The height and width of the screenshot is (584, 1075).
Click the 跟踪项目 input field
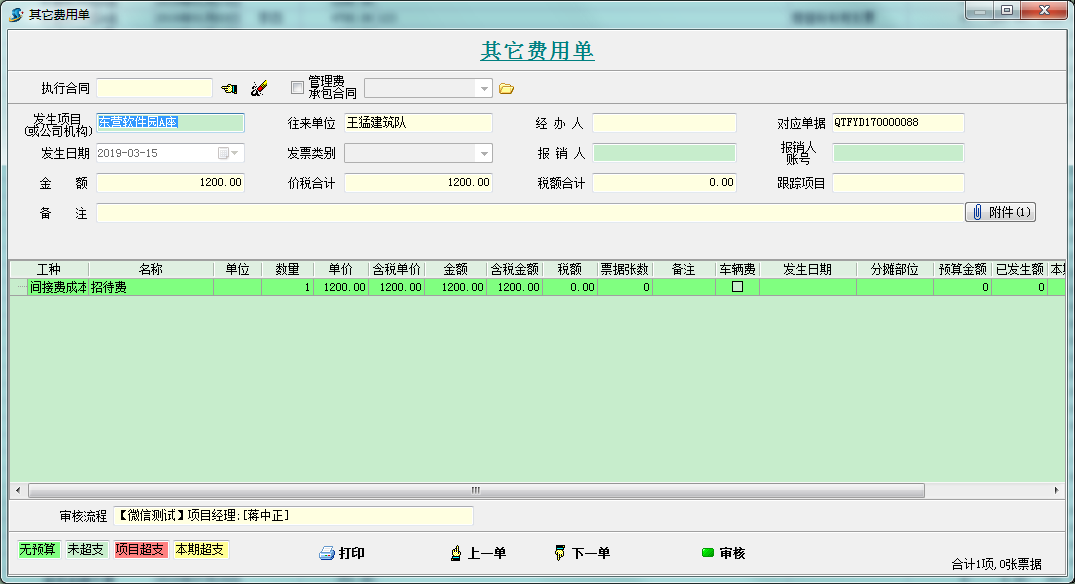[898, 183]
